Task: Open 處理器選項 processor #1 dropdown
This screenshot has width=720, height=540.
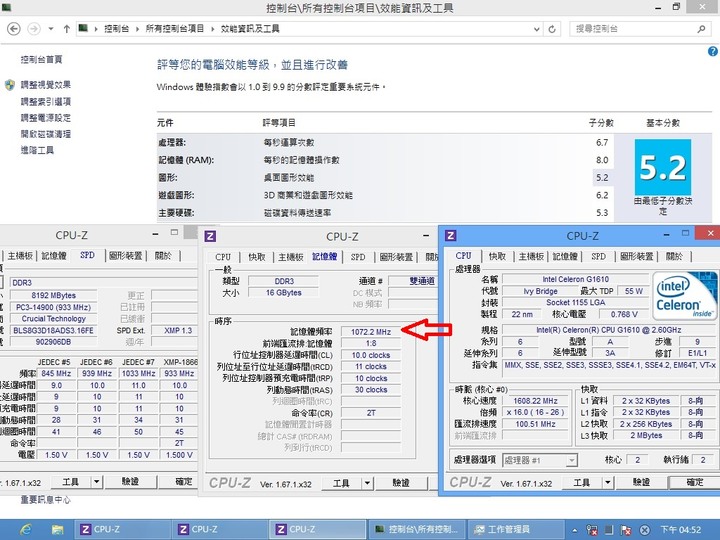Action: coord(540,460)
